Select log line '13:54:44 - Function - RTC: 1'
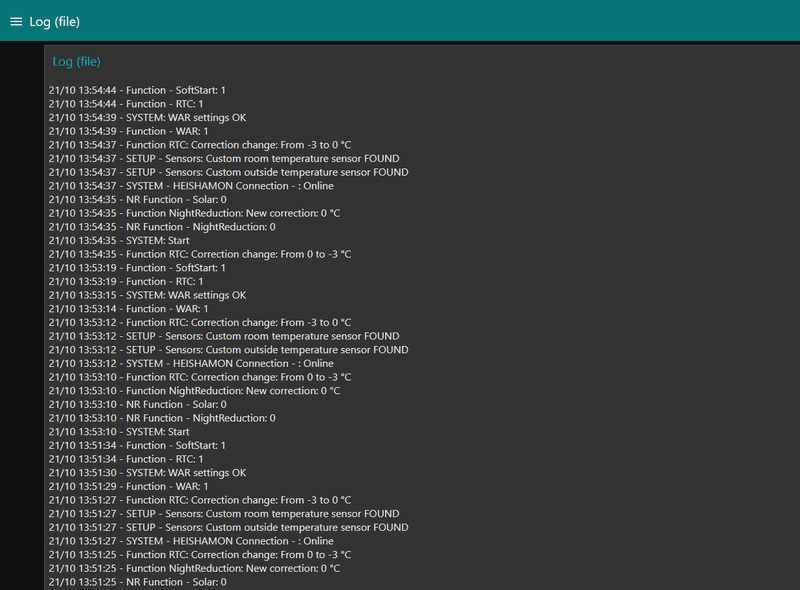Viewport: 800px width, 590px height. click(126, 104)
